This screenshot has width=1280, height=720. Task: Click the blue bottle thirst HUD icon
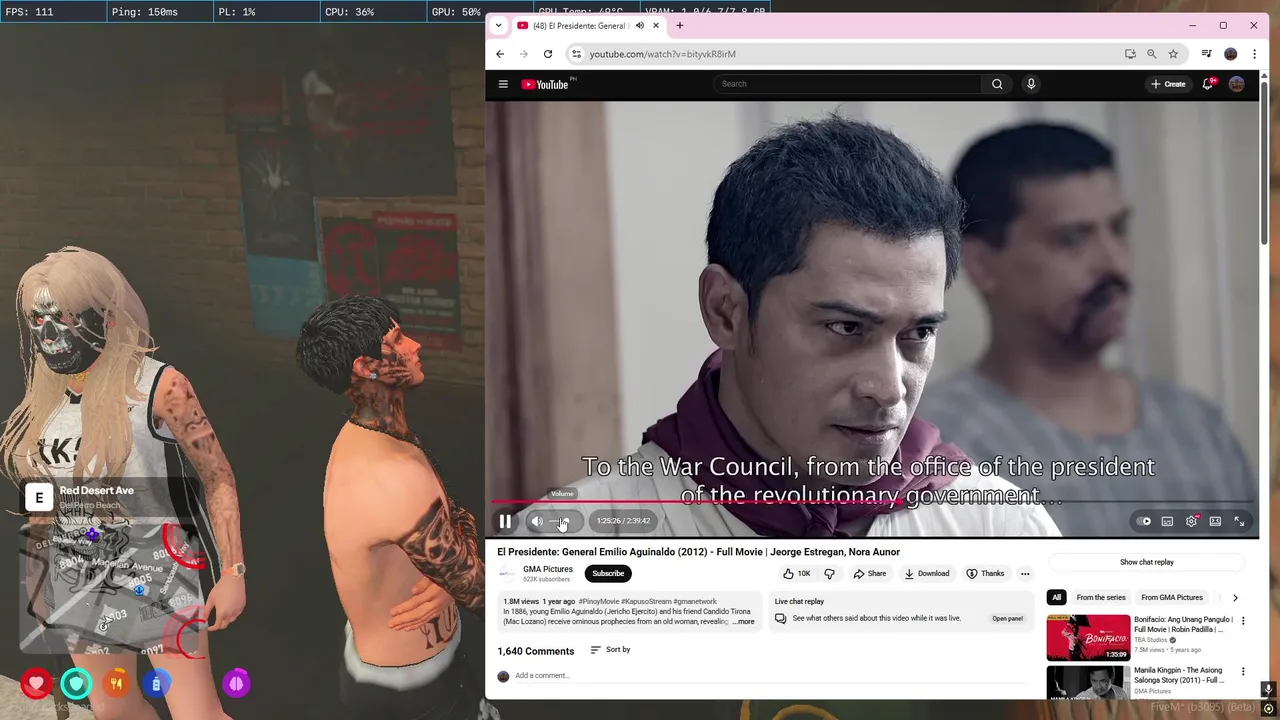pyautogui.click(x=156, y=684)
